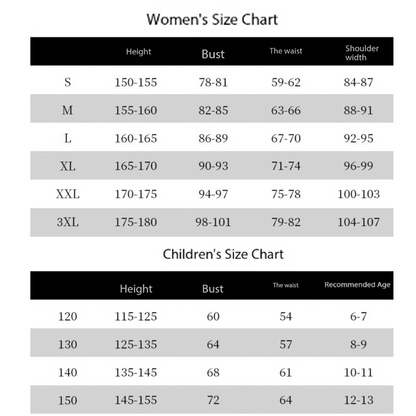
Task: Select children's size 120 row label
Action: pos(68,316)
